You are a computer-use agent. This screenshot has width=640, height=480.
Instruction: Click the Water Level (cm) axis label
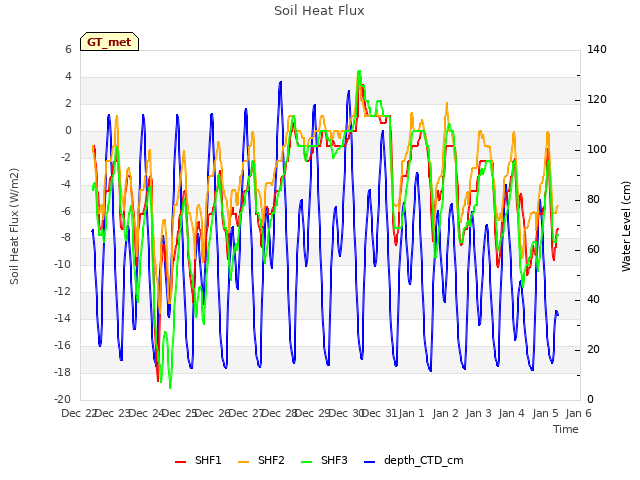tap(626, 227)
